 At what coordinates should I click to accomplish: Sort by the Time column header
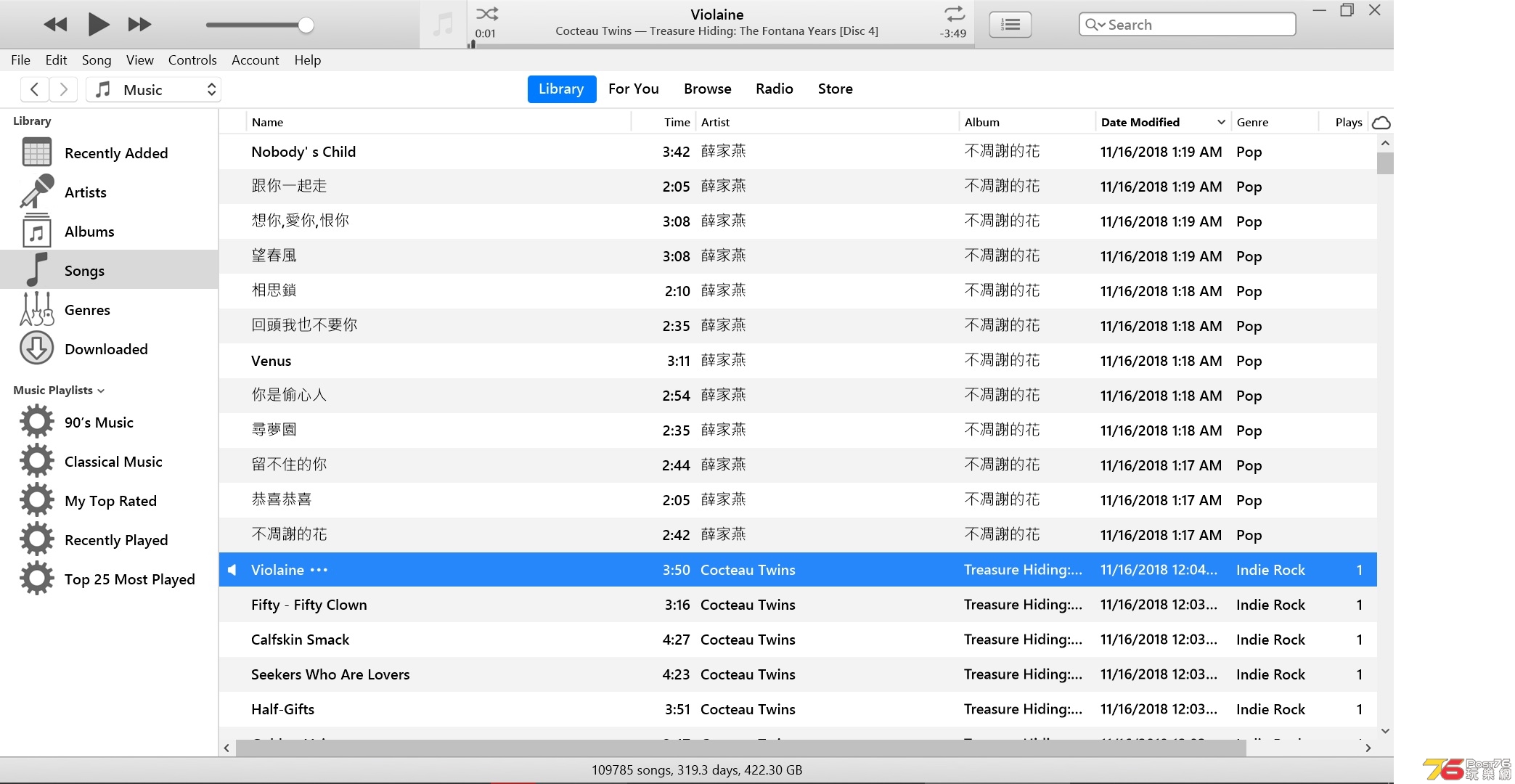click(x=664, y=122)
